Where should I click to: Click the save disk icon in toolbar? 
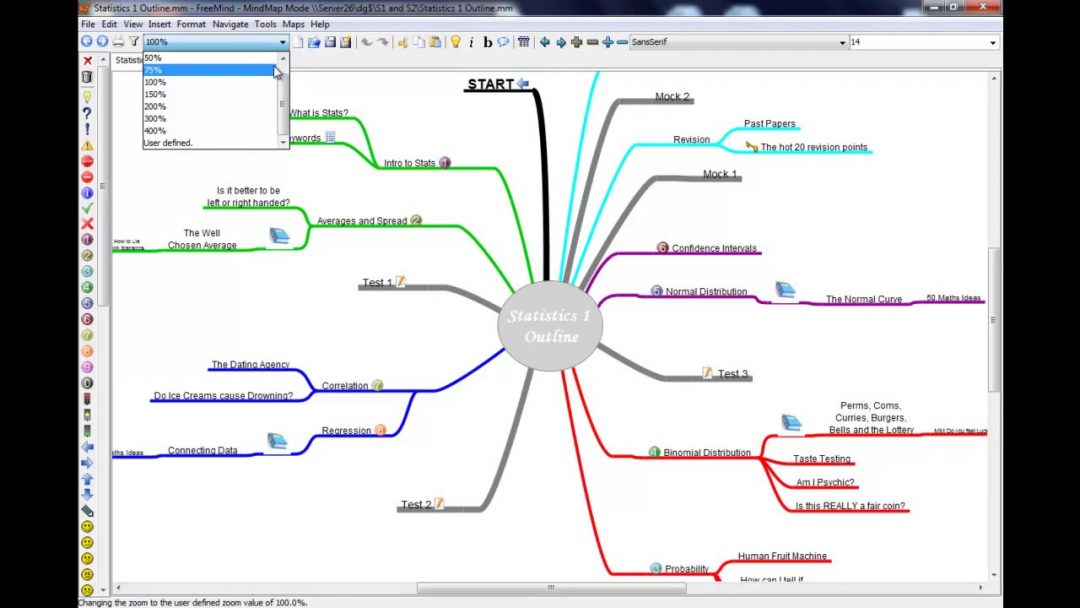[x=330, y=42]
